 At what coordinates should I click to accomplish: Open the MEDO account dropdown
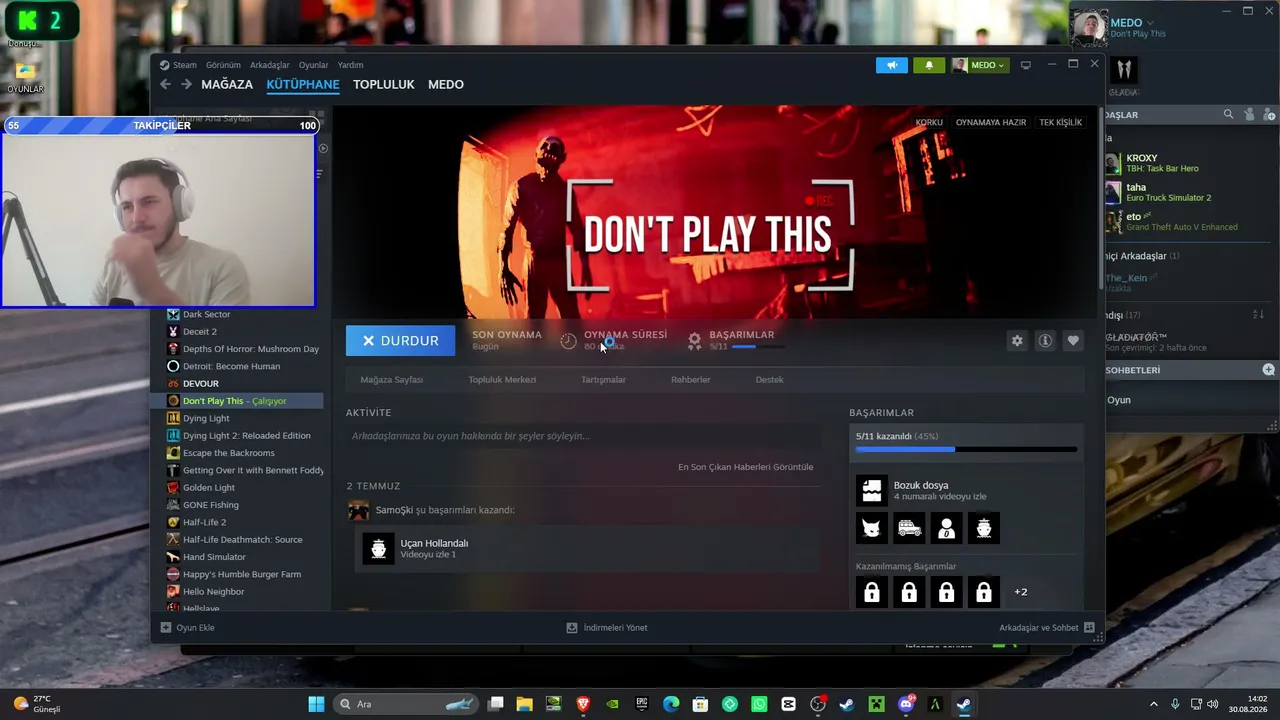tap(978, 65)
